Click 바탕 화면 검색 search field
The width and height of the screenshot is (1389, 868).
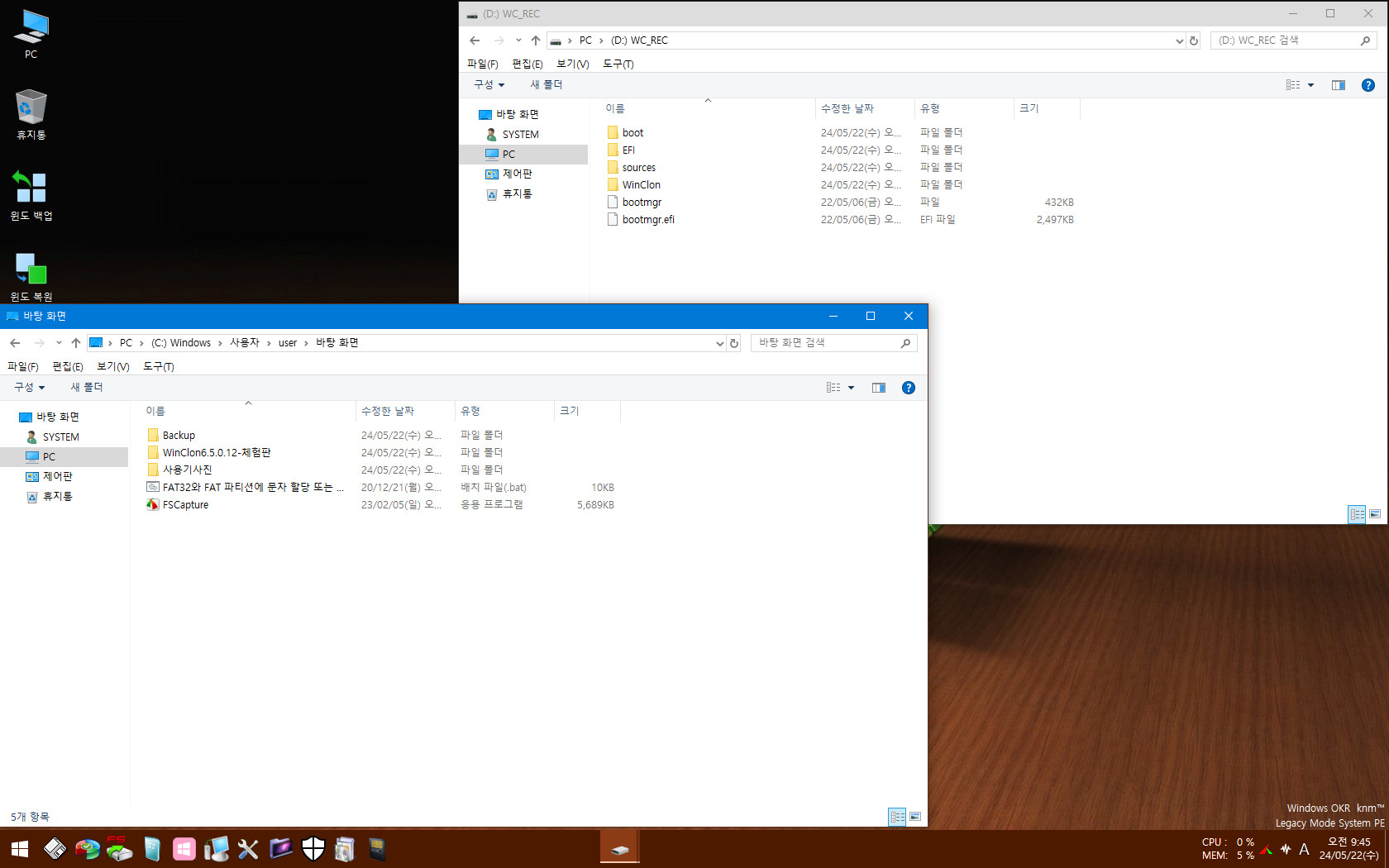[833, 343]
